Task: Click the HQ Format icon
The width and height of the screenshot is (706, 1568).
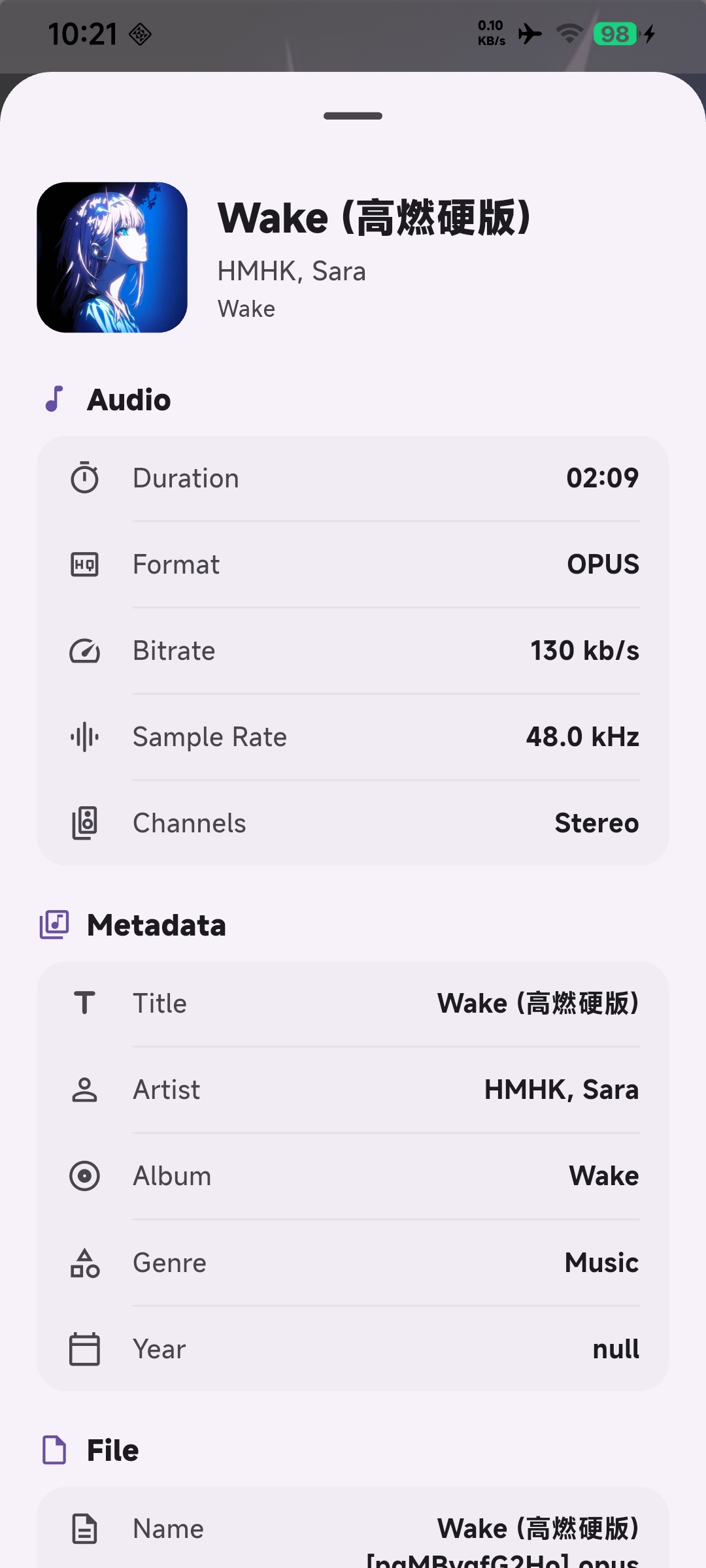Action: pyautogui.click(x=84, y=564)
